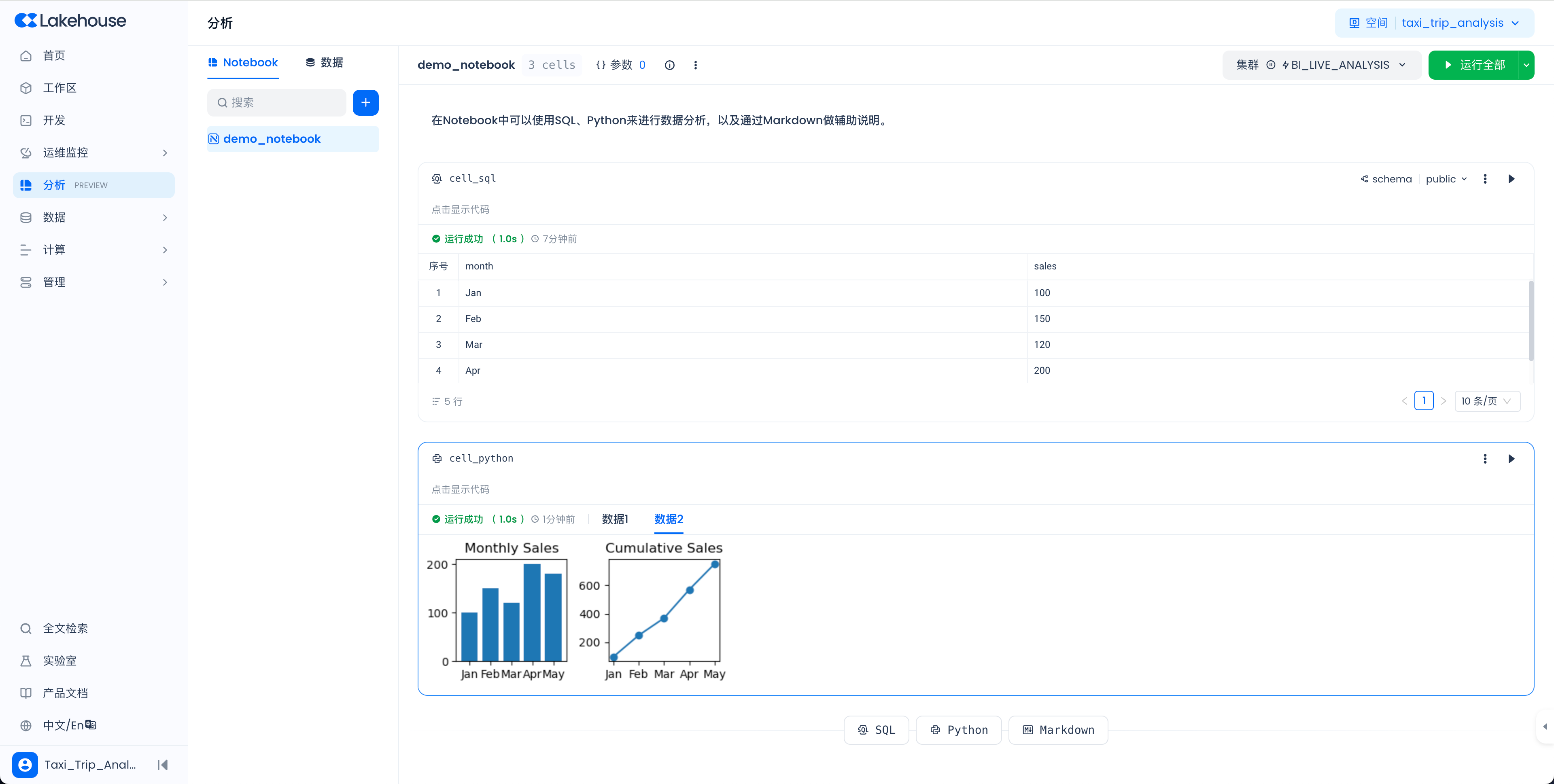Open the full-text search (全文检索) sidebar item
This screenshot has height=784, width=1554.
coord(65,628)
